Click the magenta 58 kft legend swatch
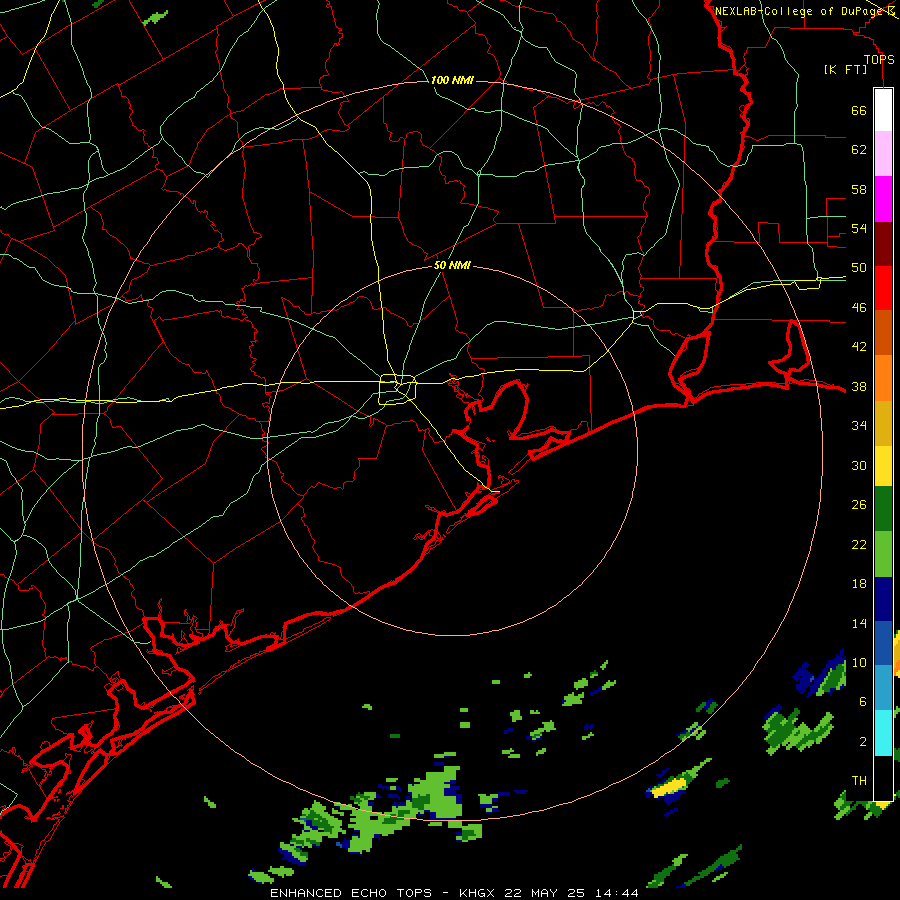Screen dimensions: 900x900 pyautogui.click(x=883, y=199)
